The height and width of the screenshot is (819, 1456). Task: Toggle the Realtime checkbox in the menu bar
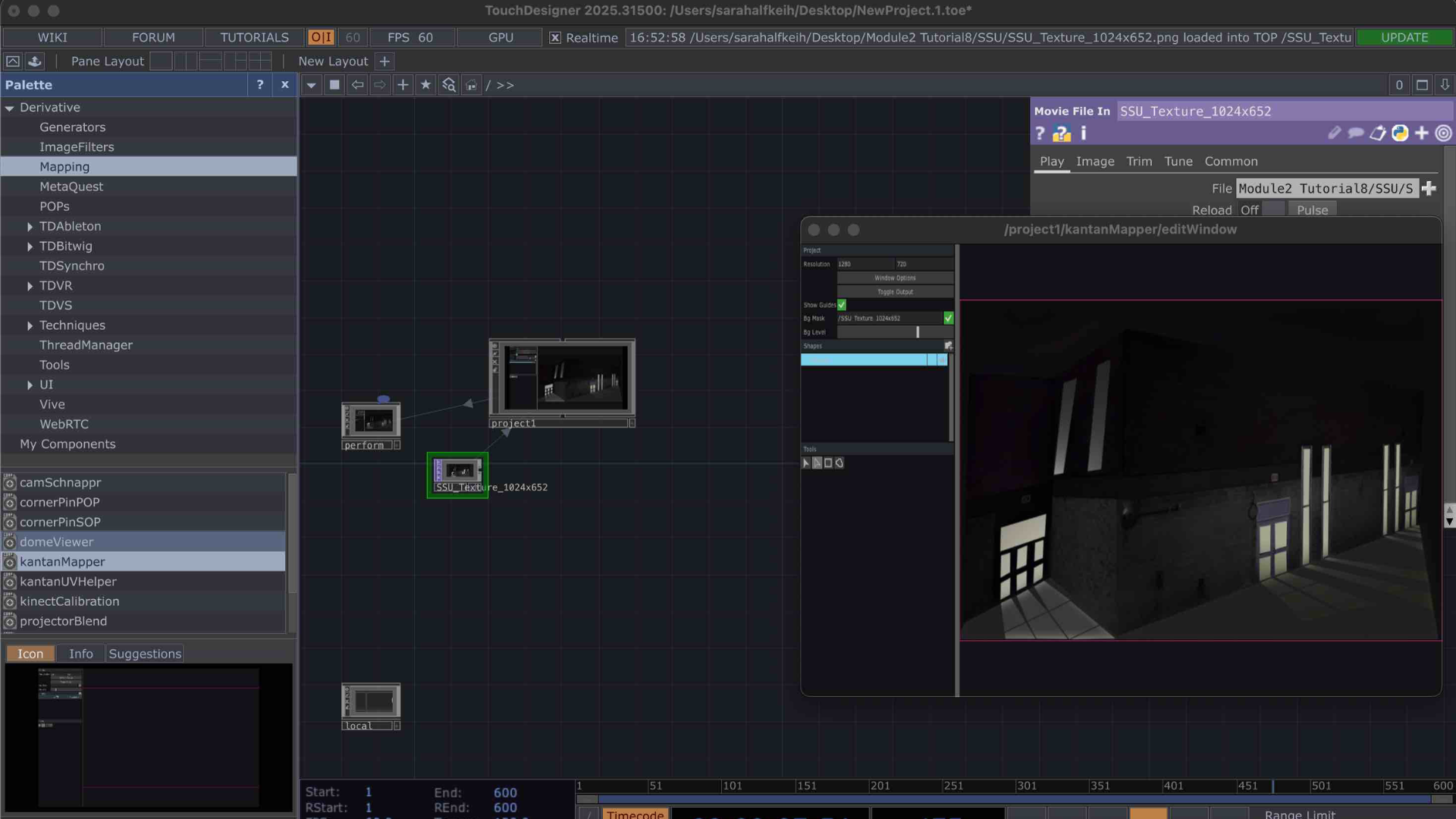pos(555,37)
